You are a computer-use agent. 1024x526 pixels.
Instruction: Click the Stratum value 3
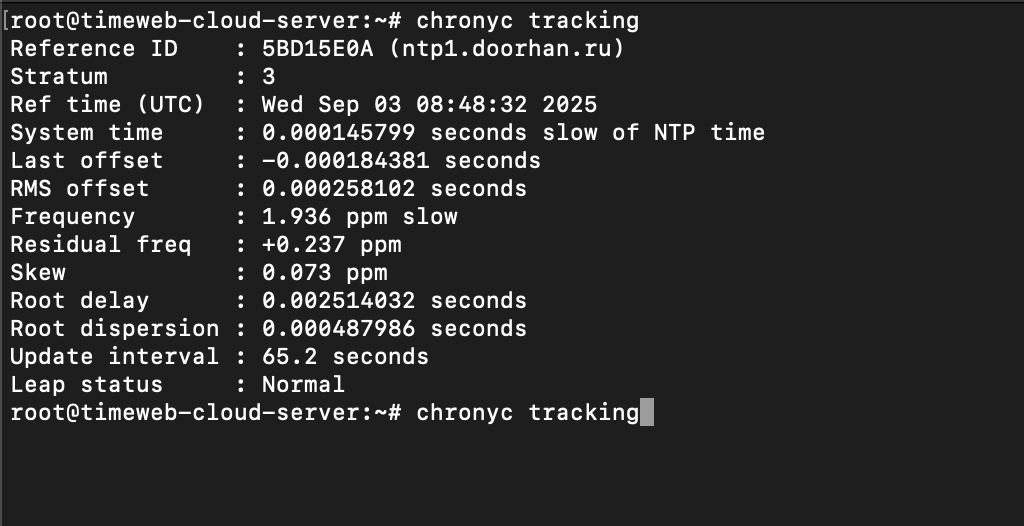[x=268, y=76]
